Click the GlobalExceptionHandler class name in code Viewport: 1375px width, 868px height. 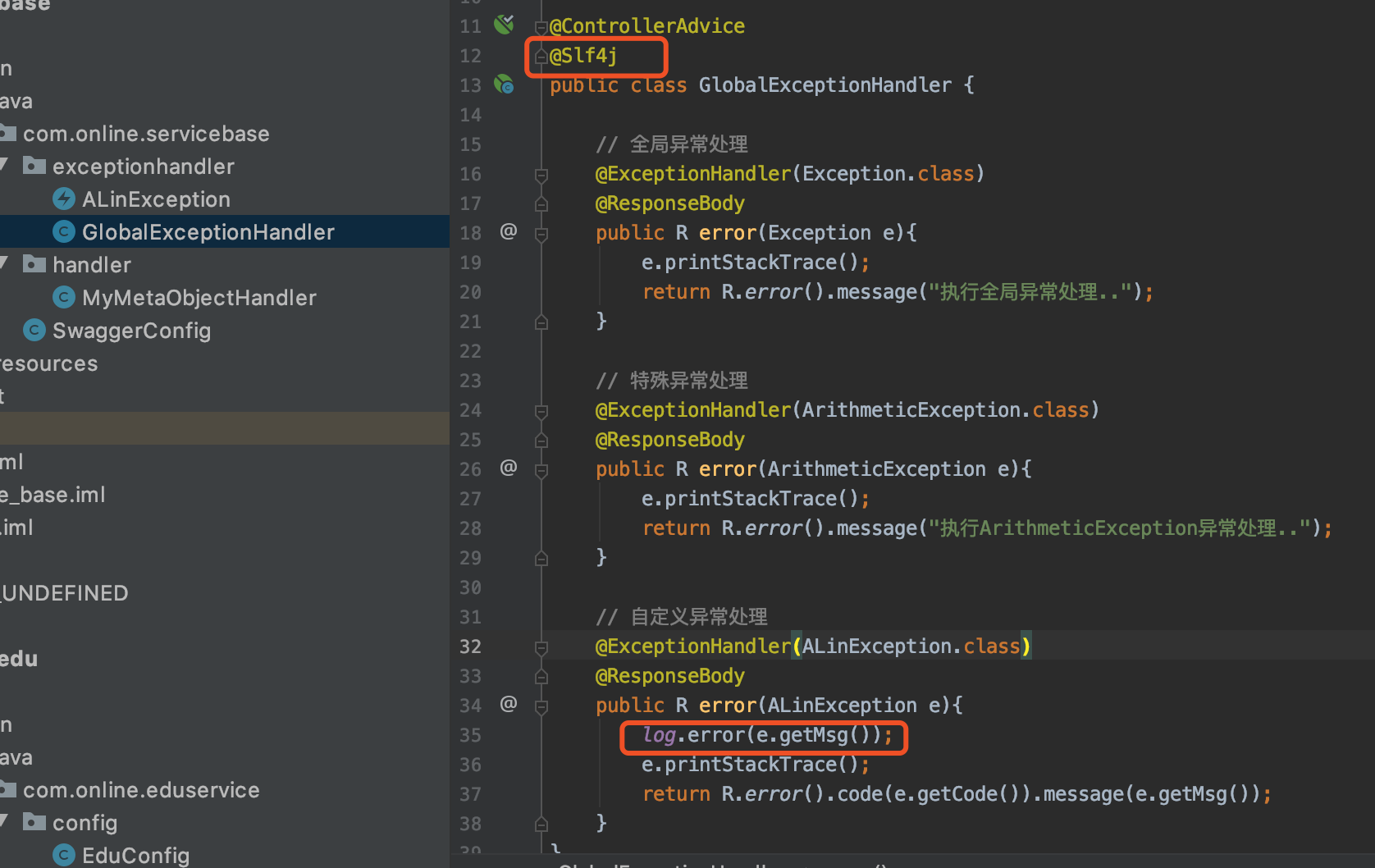[825, 85]
